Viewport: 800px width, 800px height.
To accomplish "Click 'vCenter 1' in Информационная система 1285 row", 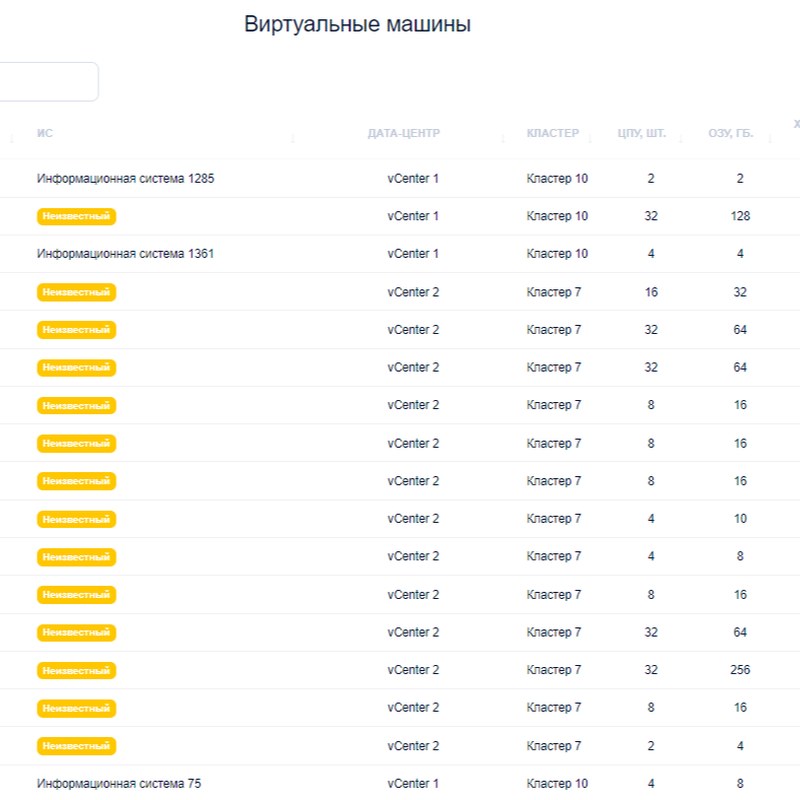I will tap(413, 179).
